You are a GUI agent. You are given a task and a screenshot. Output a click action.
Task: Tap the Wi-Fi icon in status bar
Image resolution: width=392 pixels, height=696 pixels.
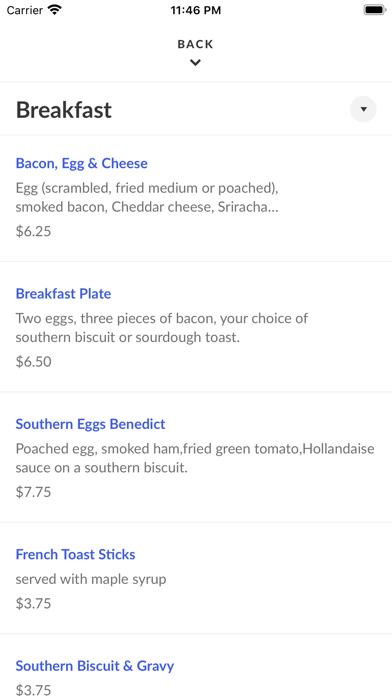[55, 10]
